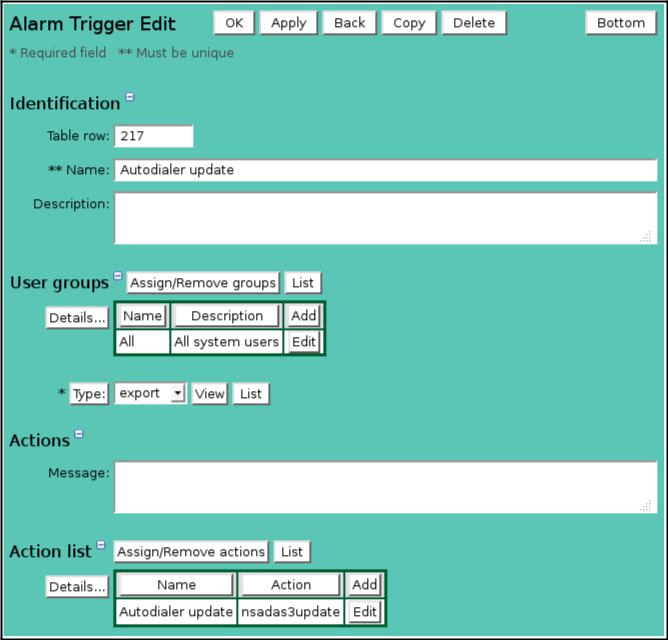Open the Type dropdown showing export

150,393
